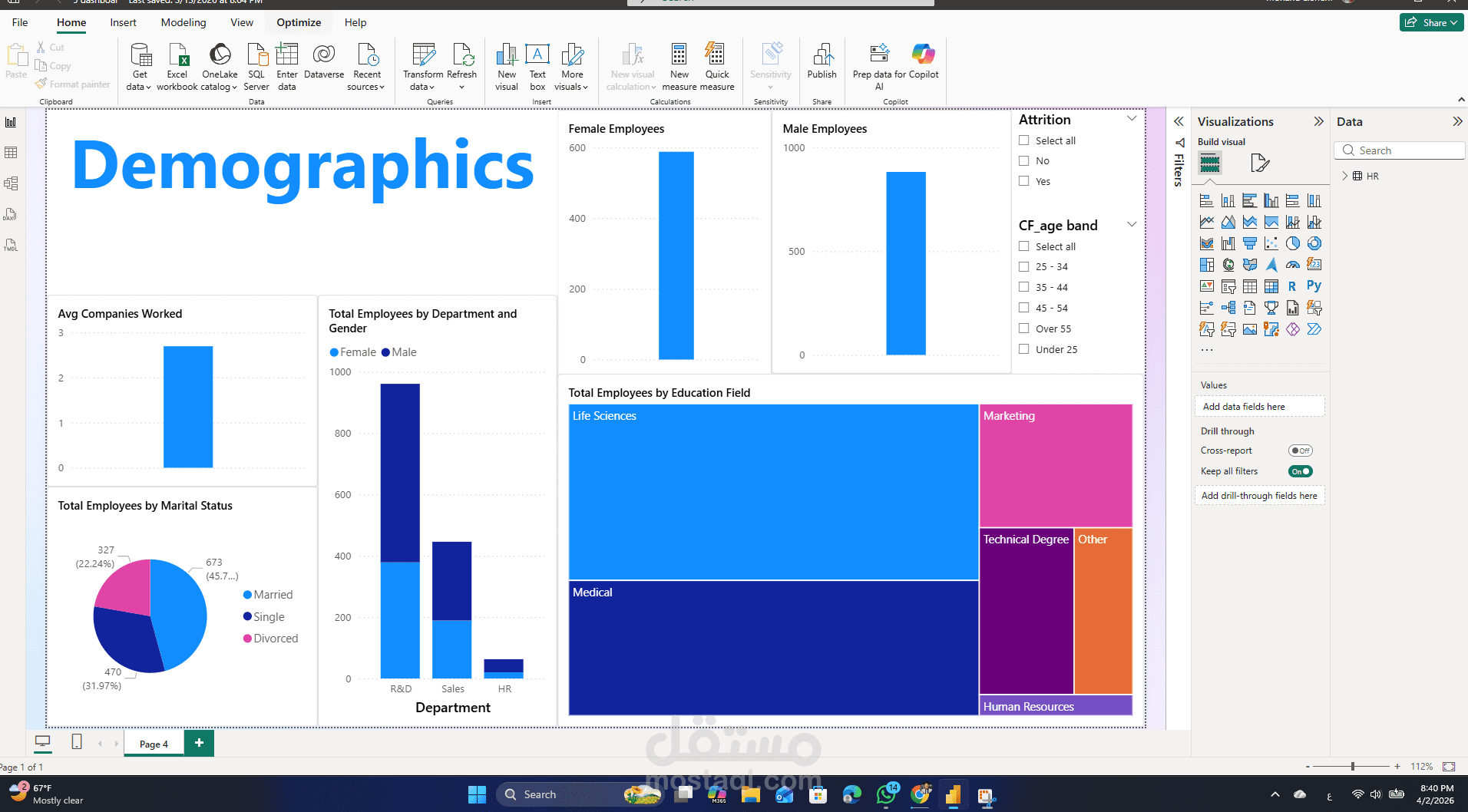Open the File menu
The height and width of the screenshot is (812, 1468).
[20, 22]
